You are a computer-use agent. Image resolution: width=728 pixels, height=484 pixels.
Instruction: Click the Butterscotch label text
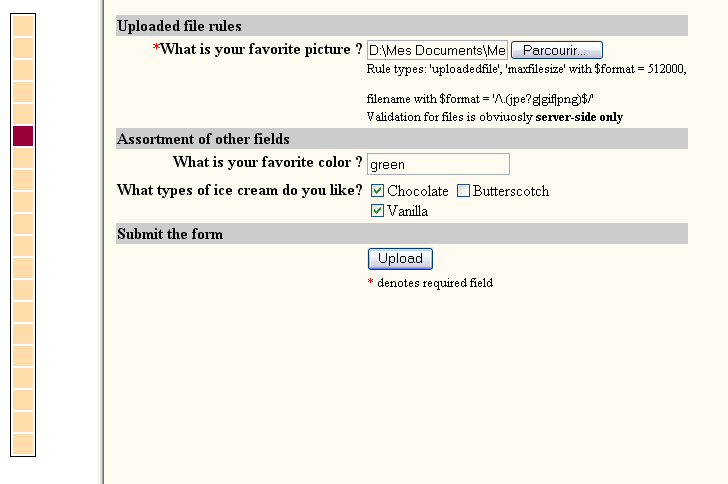click(x=511, y=191)
